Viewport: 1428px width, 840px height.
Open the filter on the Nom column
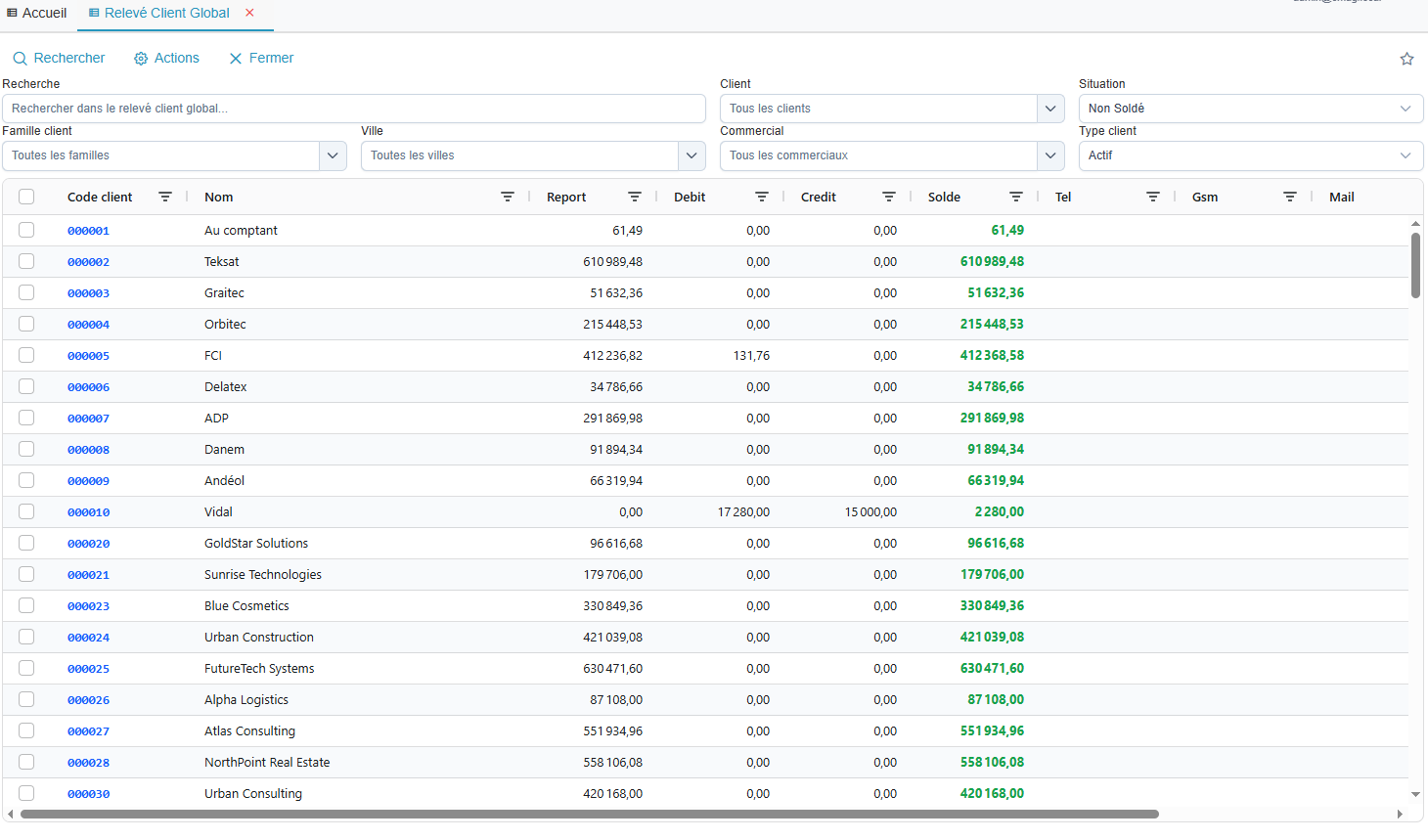pos(508,197)
